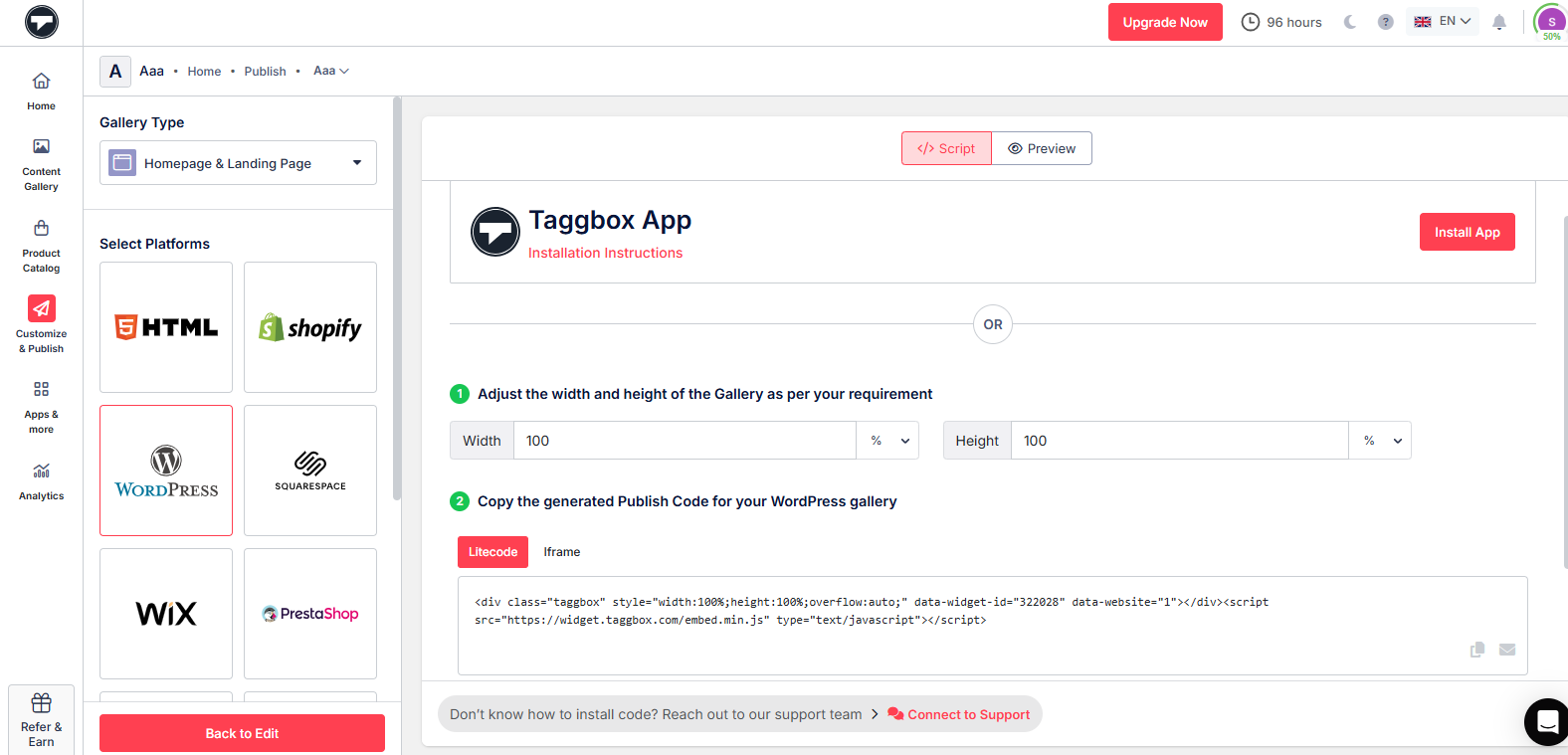Open notifications bell icon
Image resolution: width=1568 pixels, height=755 pixels.
1499,22
